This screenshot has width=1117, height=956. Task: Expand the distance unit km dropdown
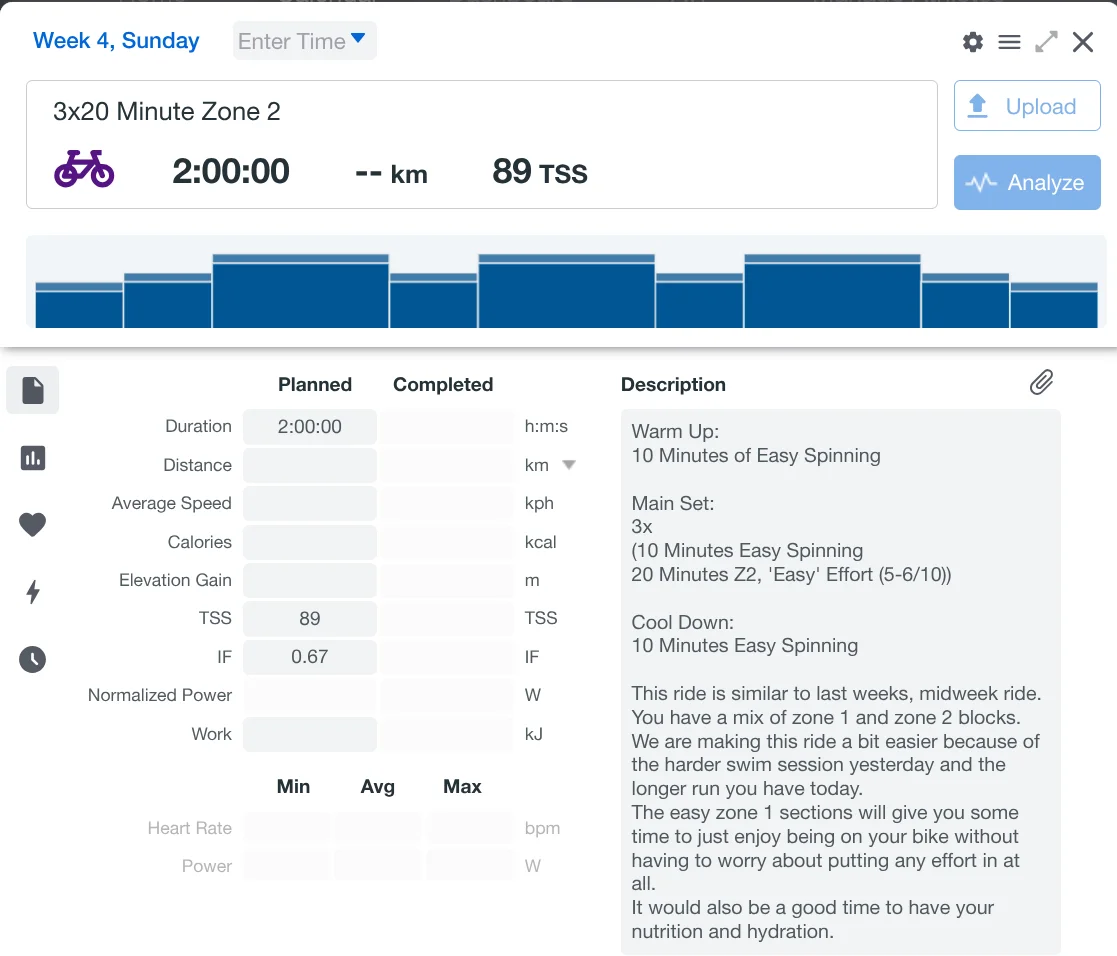[x=568, y=465]
